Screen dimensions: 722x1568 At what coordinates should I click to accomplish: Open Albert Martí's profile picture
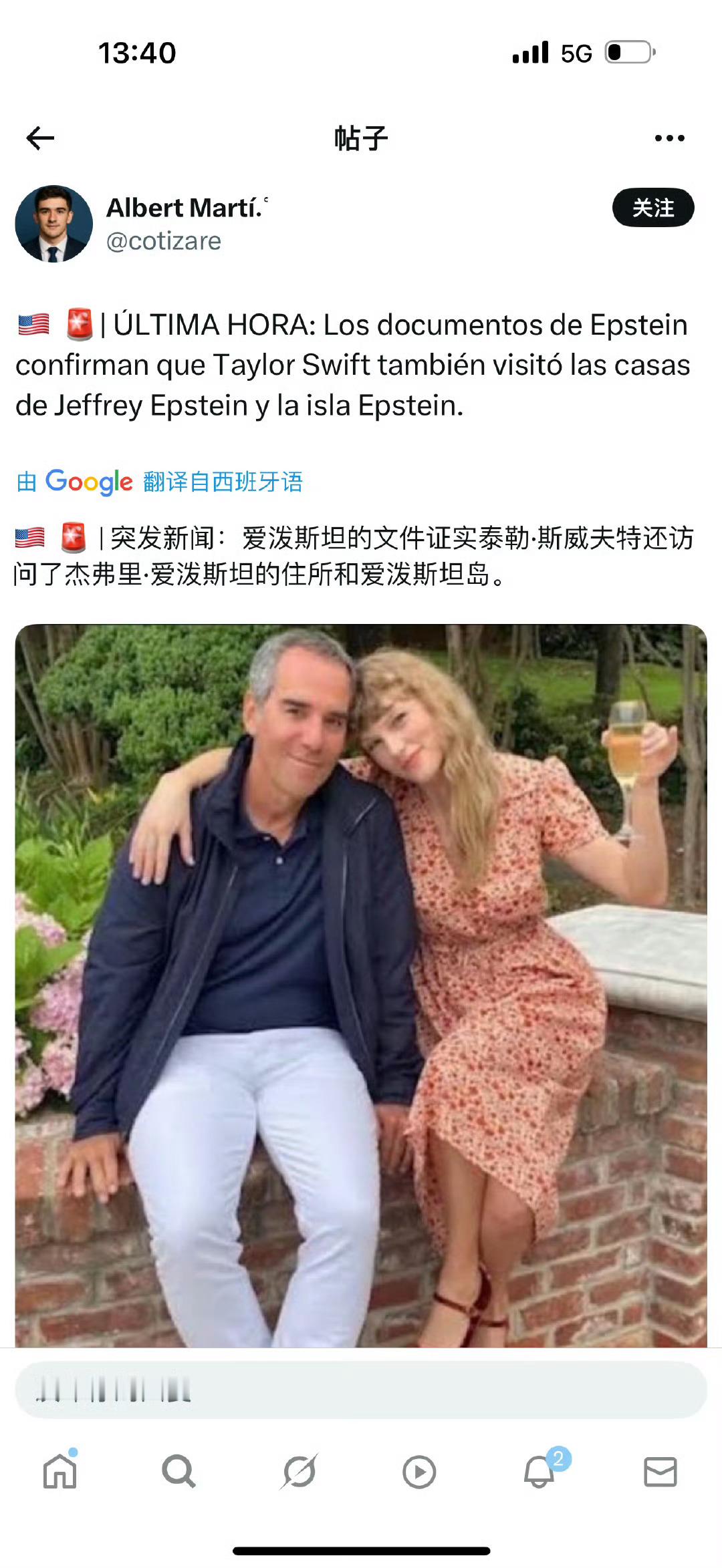(53, 224)
